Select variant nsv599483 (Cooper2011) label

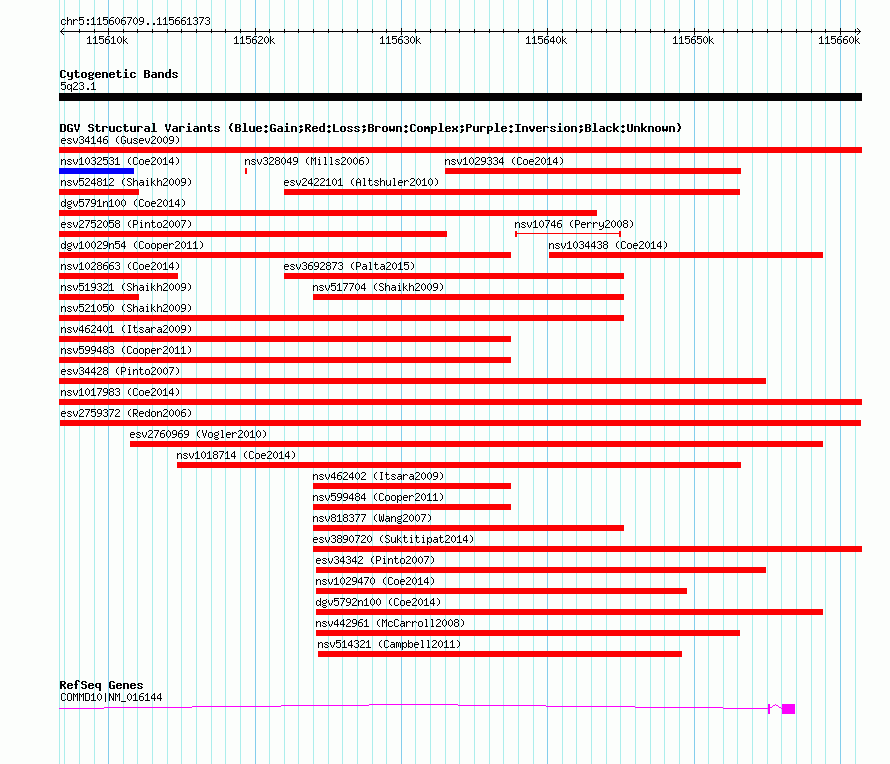click(126, 350)
